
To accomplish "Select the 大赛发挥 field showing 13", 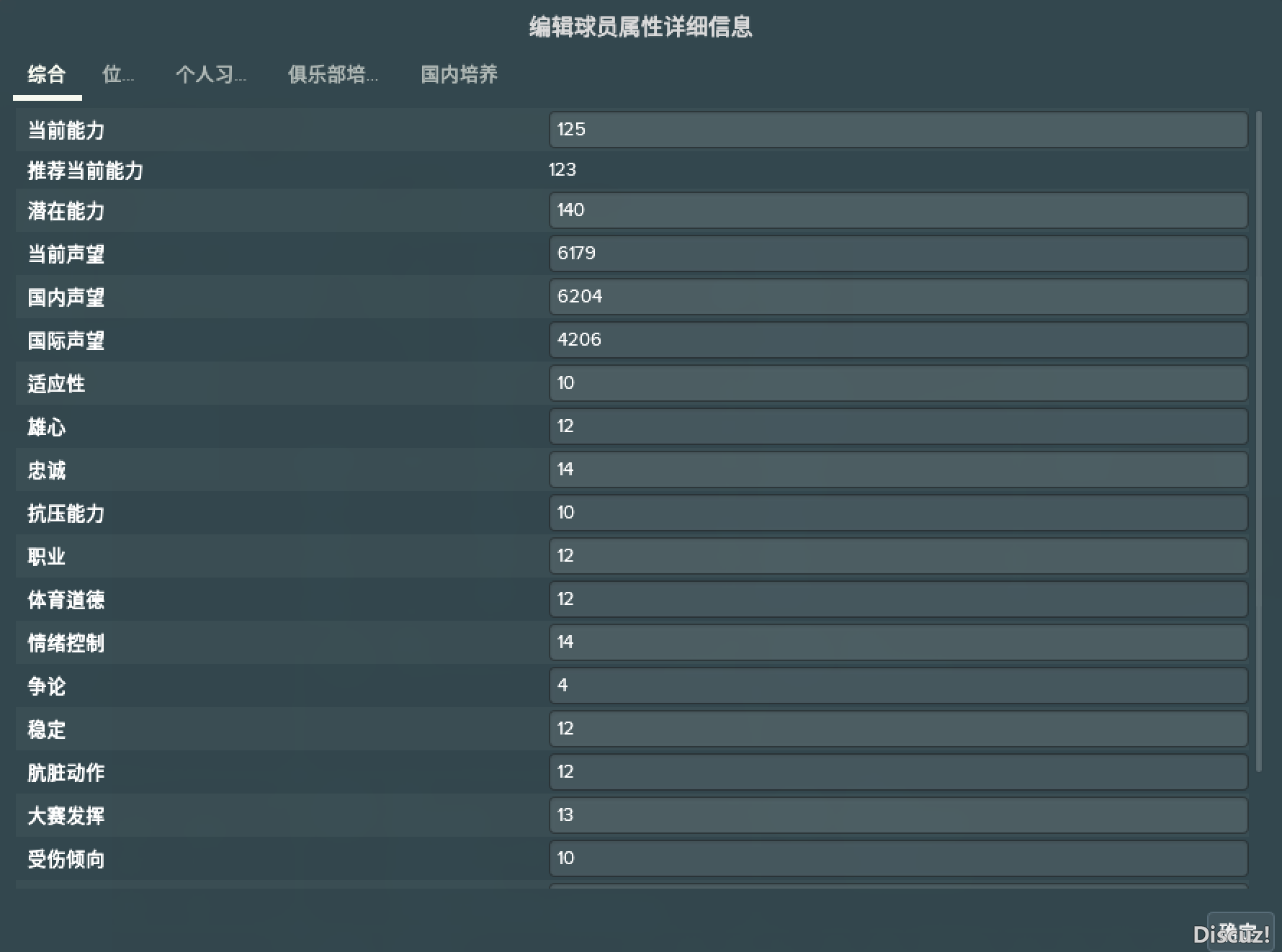I will pyautogui.click(x=897, y=815).
